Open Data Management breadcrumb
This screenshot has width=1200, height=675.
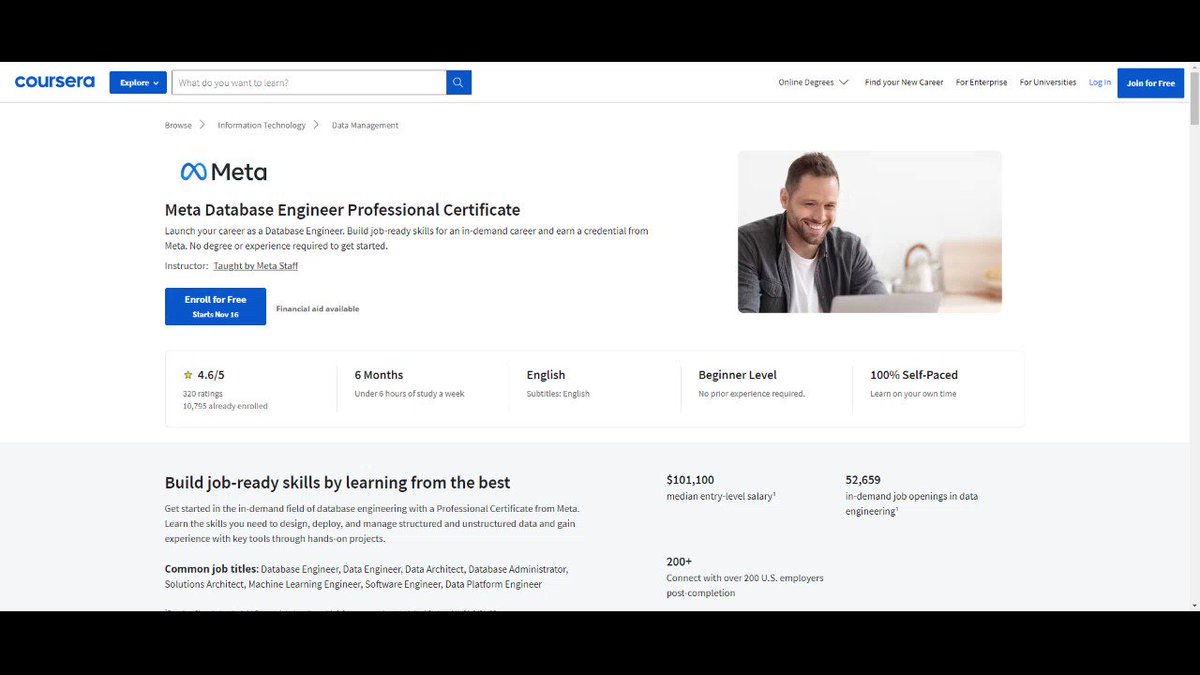[365, 125]
